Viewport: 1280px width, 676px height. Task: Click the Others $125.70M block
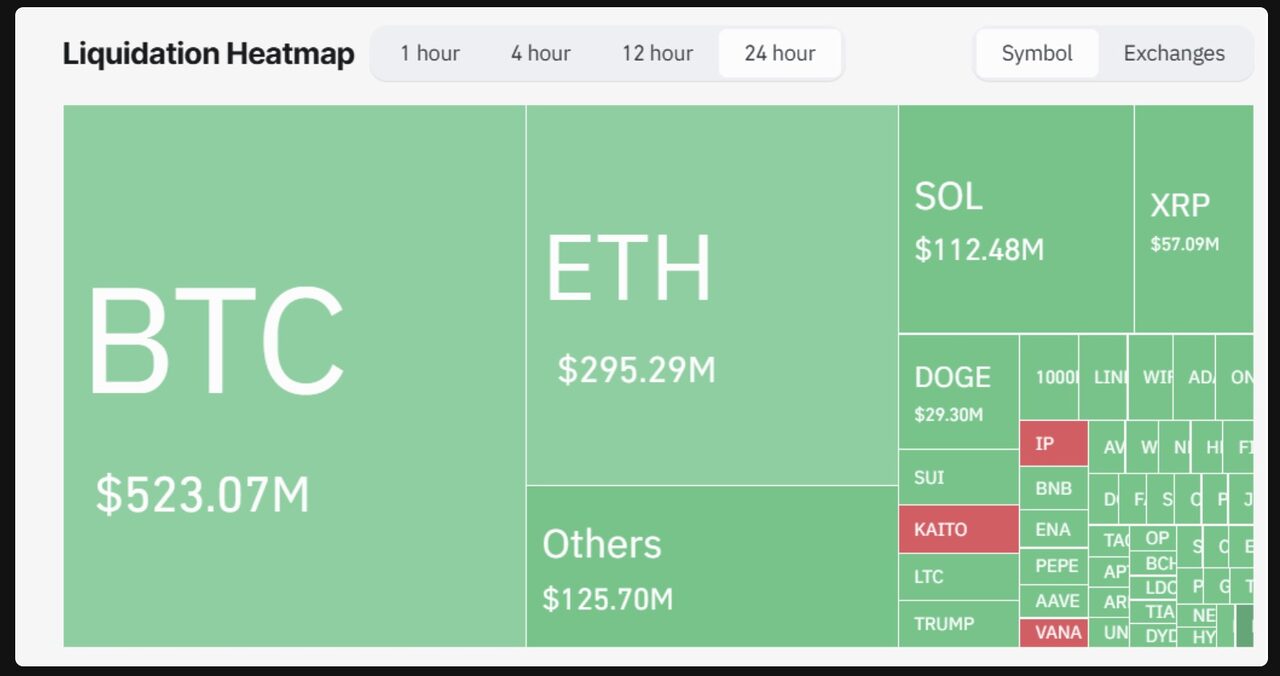tap(711, 566)
